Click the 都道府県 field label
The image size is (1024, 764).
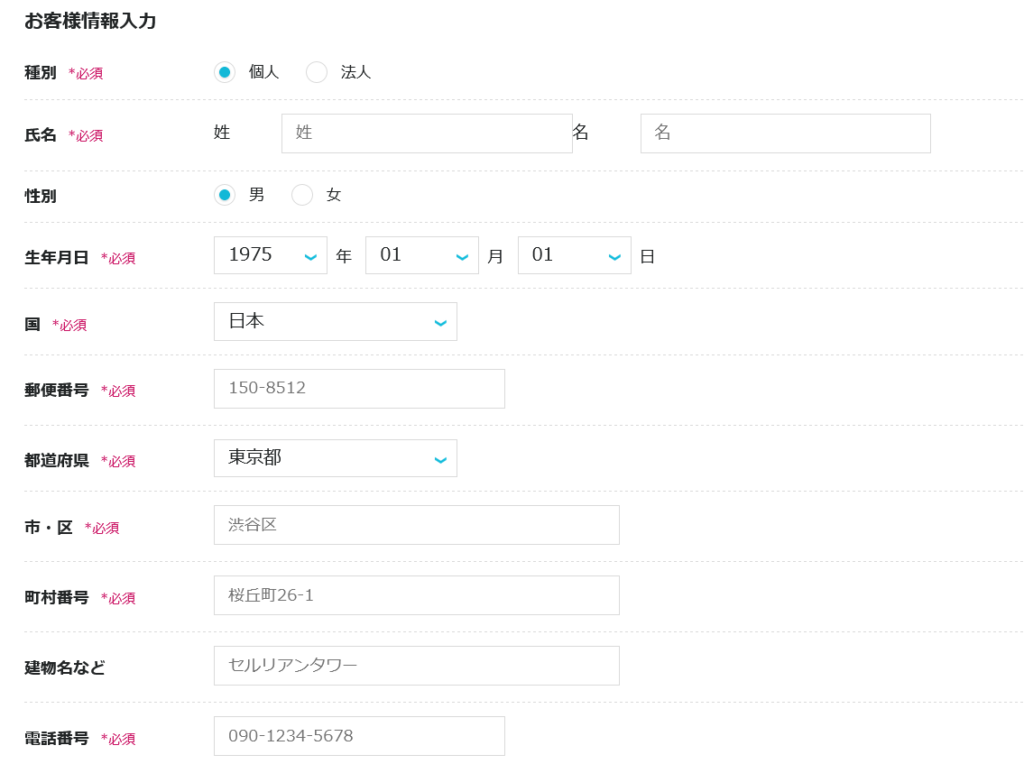[x=57, y=461]
